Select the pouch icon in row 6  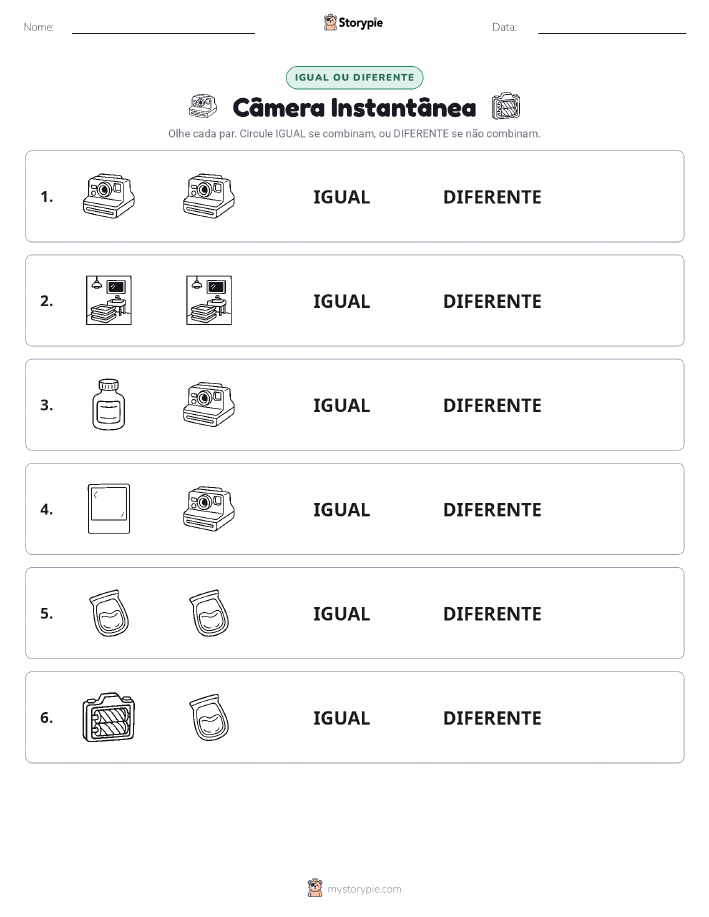[x=209, y=717]
